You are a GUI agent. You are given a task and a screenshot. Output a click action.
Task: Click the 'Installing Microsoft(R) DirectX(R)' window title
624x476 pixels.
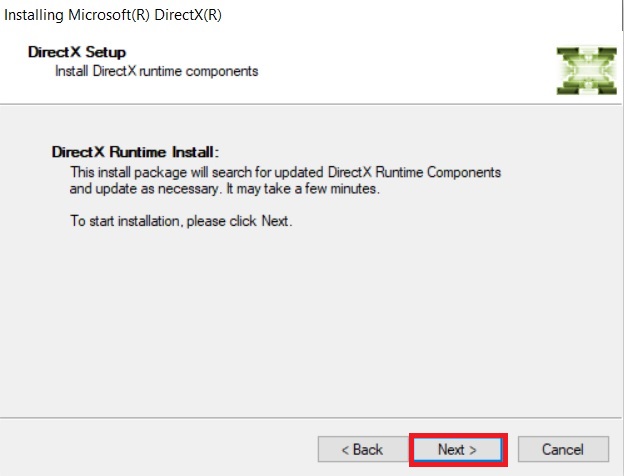(113, 15)
